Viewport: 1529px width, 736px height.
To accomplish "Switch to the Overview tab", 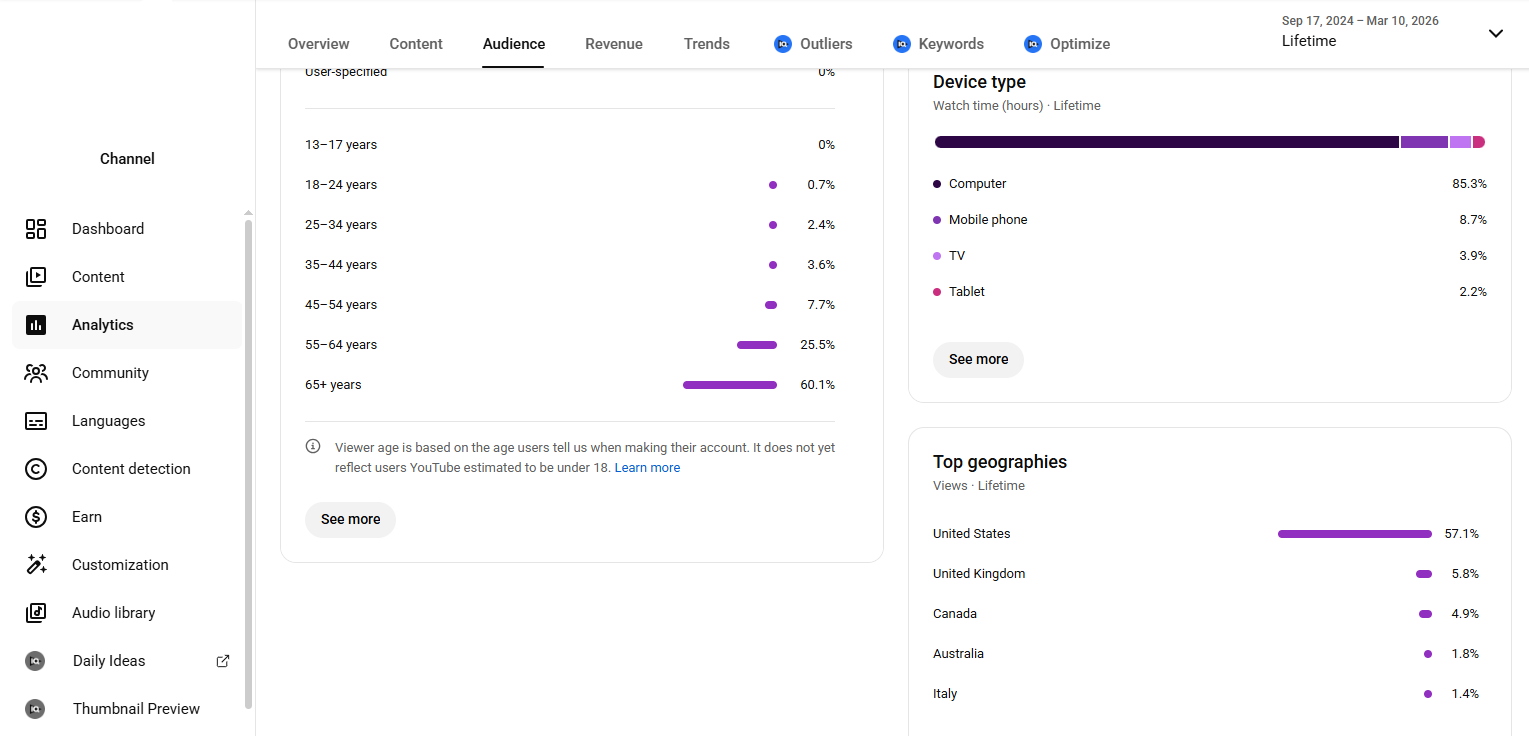I will coord(318,44).
